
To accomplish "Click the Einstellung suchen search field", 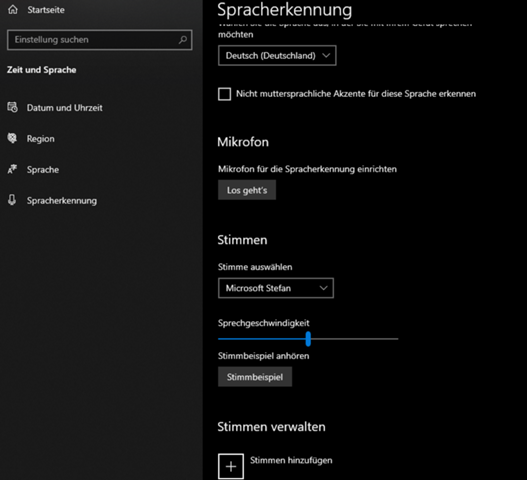I will (x=99, y=40).
